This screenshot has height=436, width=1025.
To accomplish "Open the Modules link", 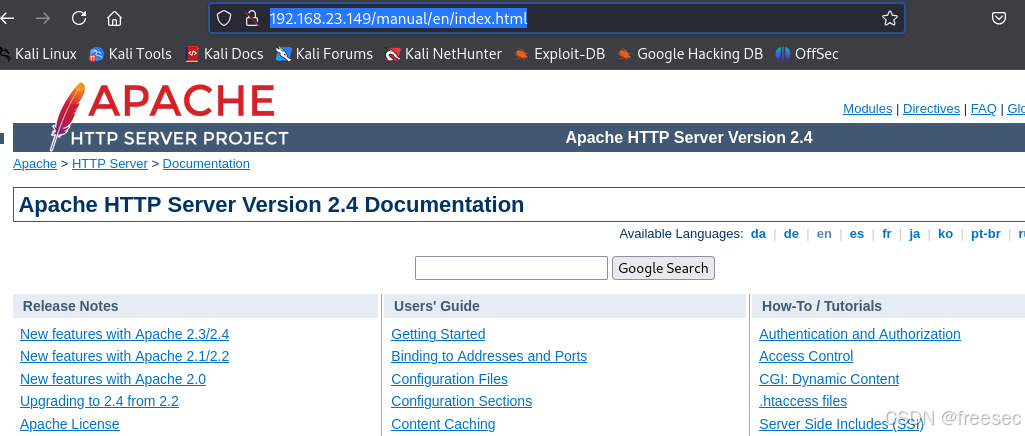I will pos(867,109).
